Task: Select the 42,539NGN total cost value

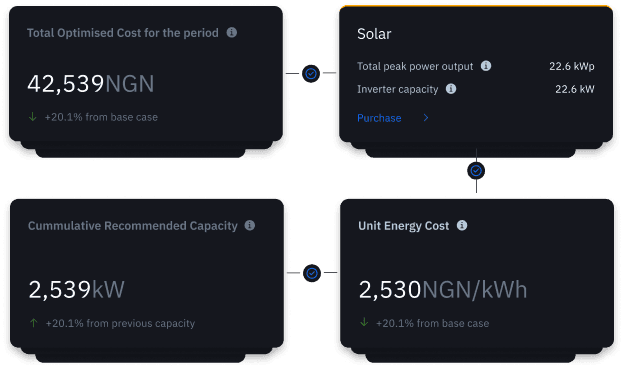Action: (91, 84)
